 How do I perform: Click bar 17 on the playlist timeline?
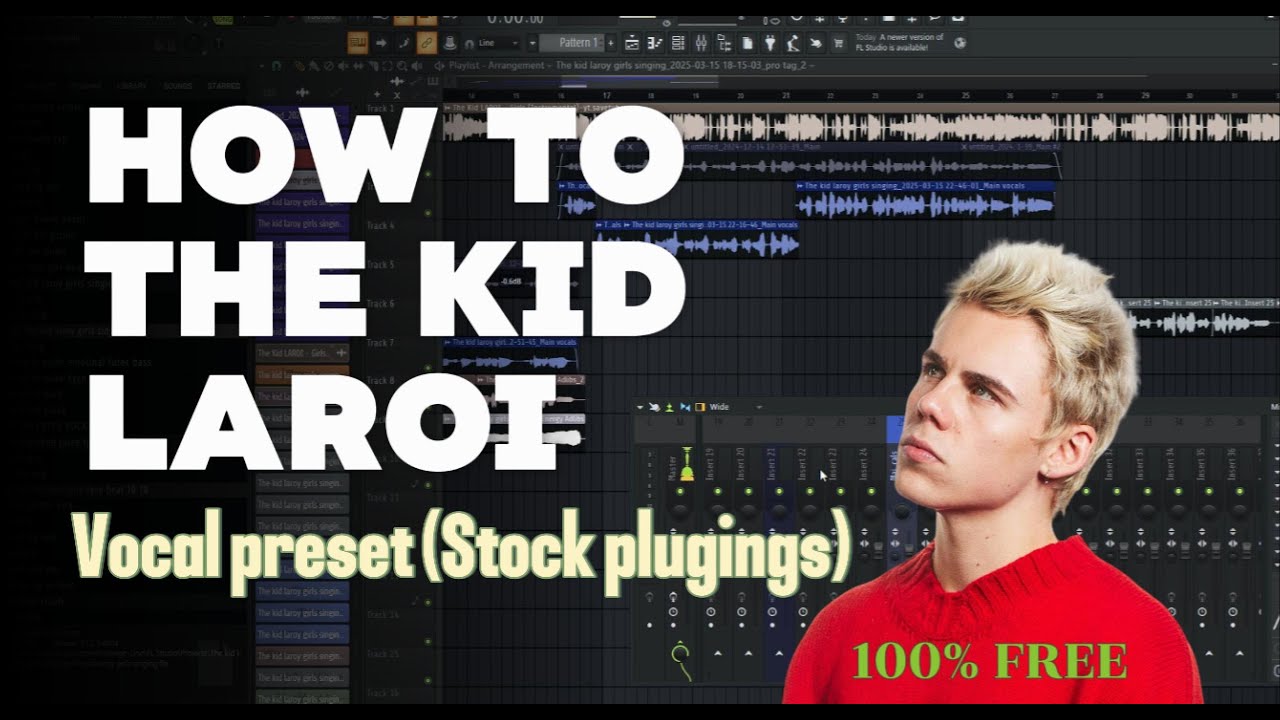pos(606,96)
